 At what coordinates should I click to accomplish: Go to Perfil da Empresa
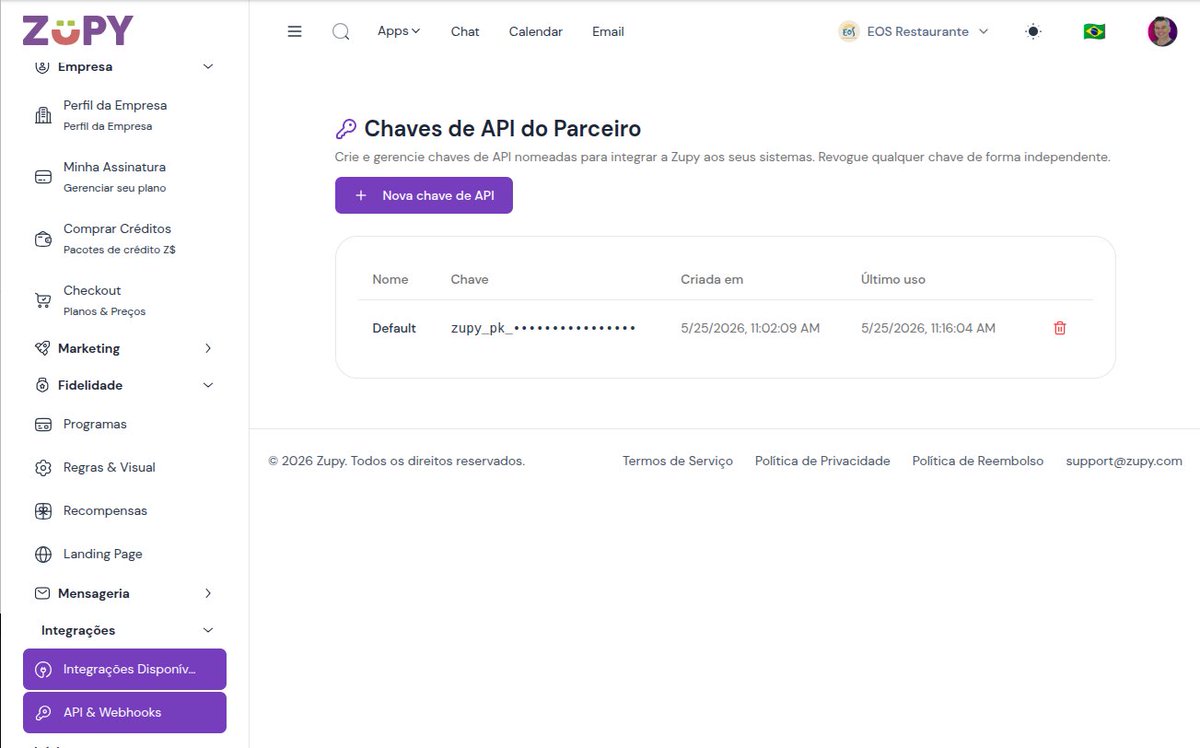click(x=125, y=115)
